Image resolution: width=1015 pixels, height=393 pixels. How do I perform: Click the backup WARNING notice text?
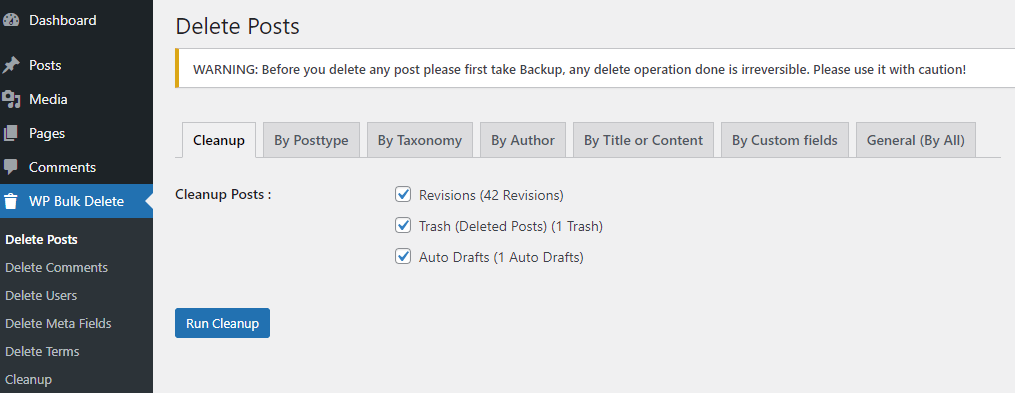pos(579,69)
